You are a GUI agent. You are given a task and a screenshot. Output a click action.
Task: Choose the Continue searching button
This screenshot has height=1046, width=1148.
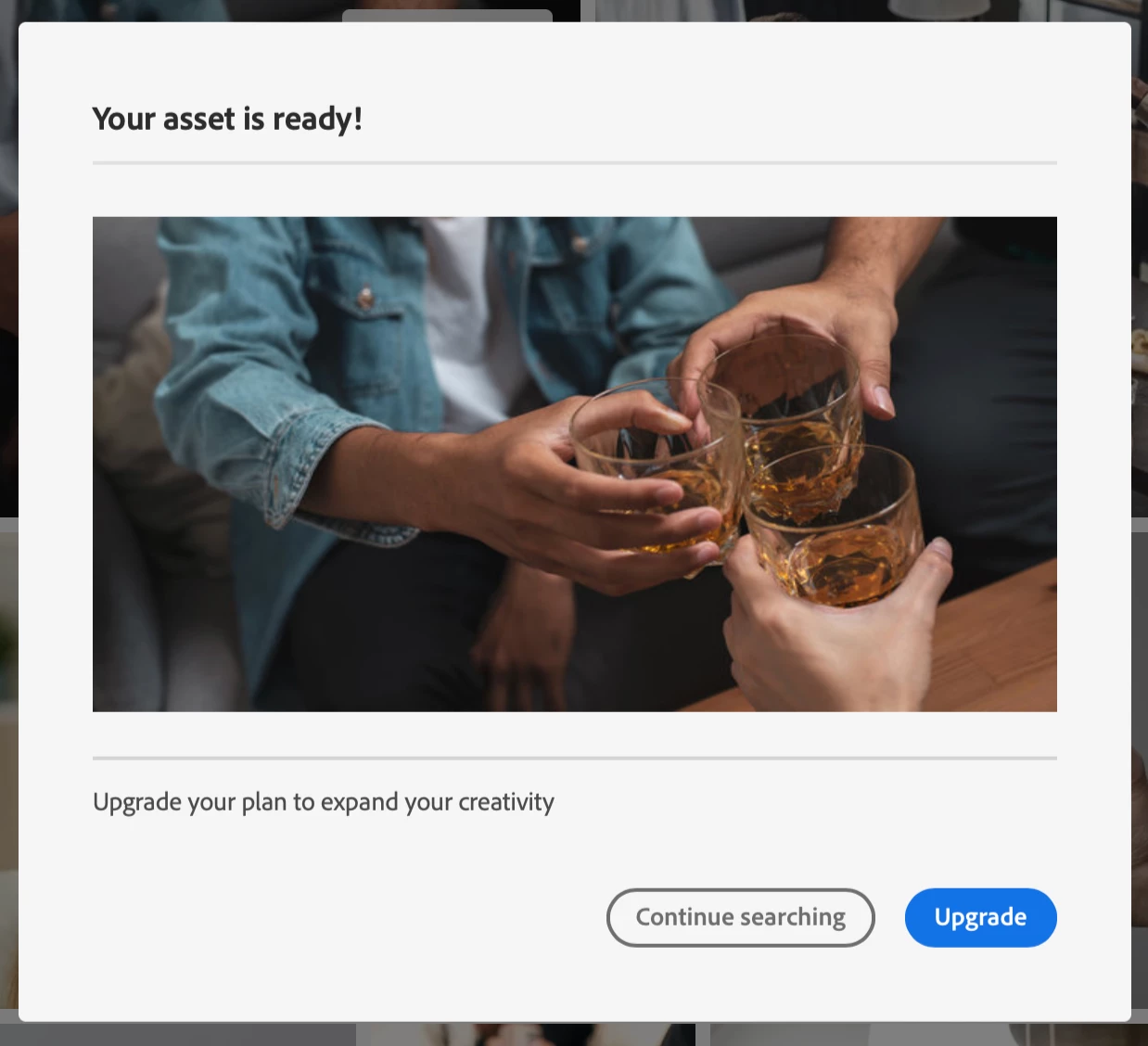pos(740,917)
